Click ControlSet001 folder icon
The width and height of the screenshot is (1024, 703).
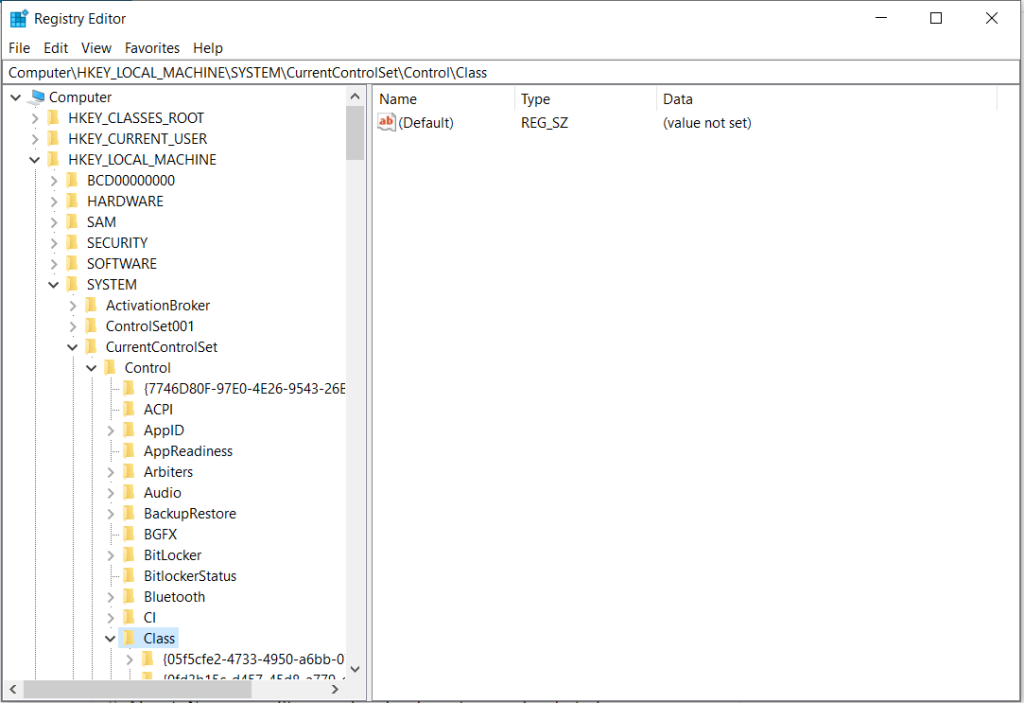(92, 326)
